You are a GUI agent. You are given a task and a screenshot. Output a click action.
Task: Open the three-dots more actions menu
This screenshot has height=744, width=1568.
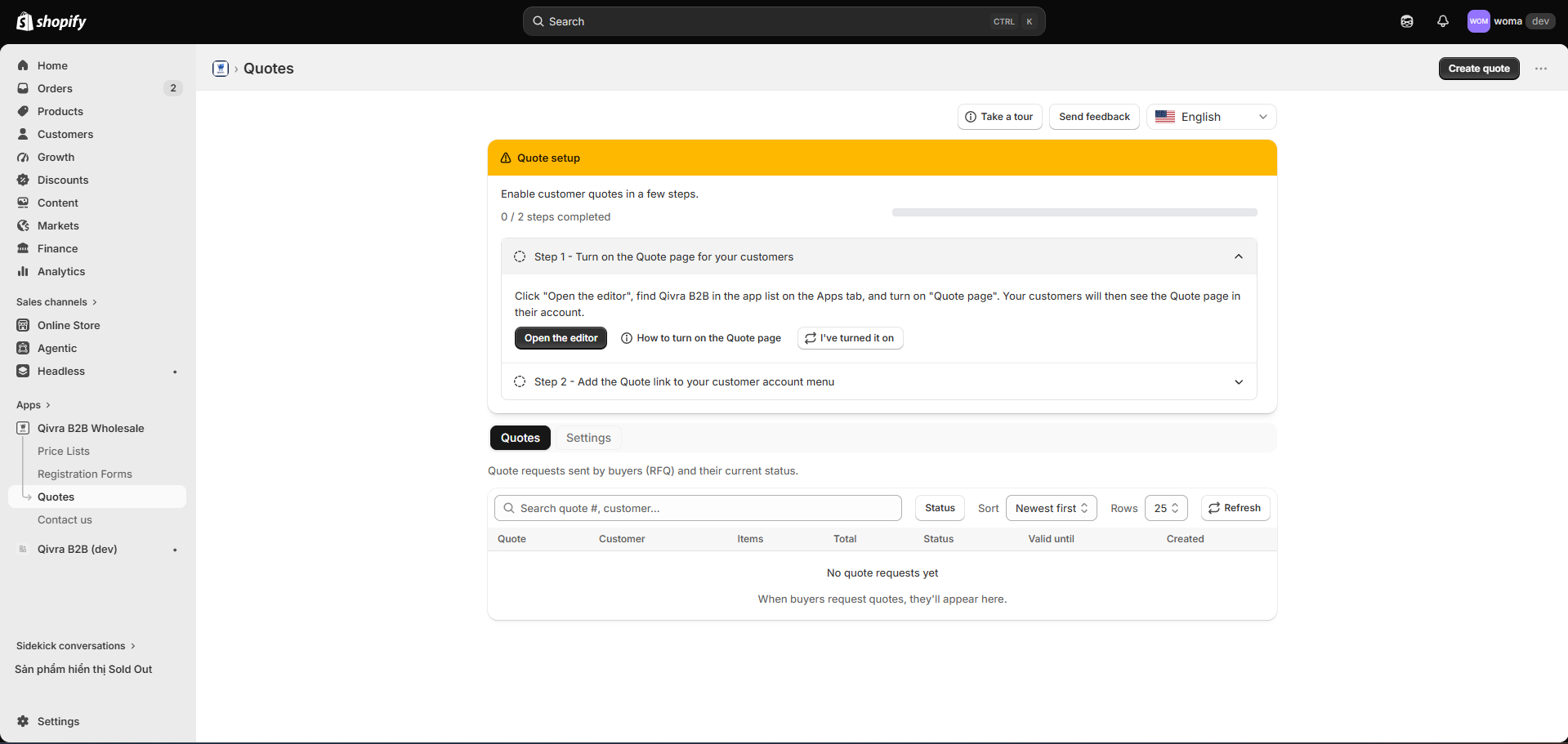(1541, 69)
